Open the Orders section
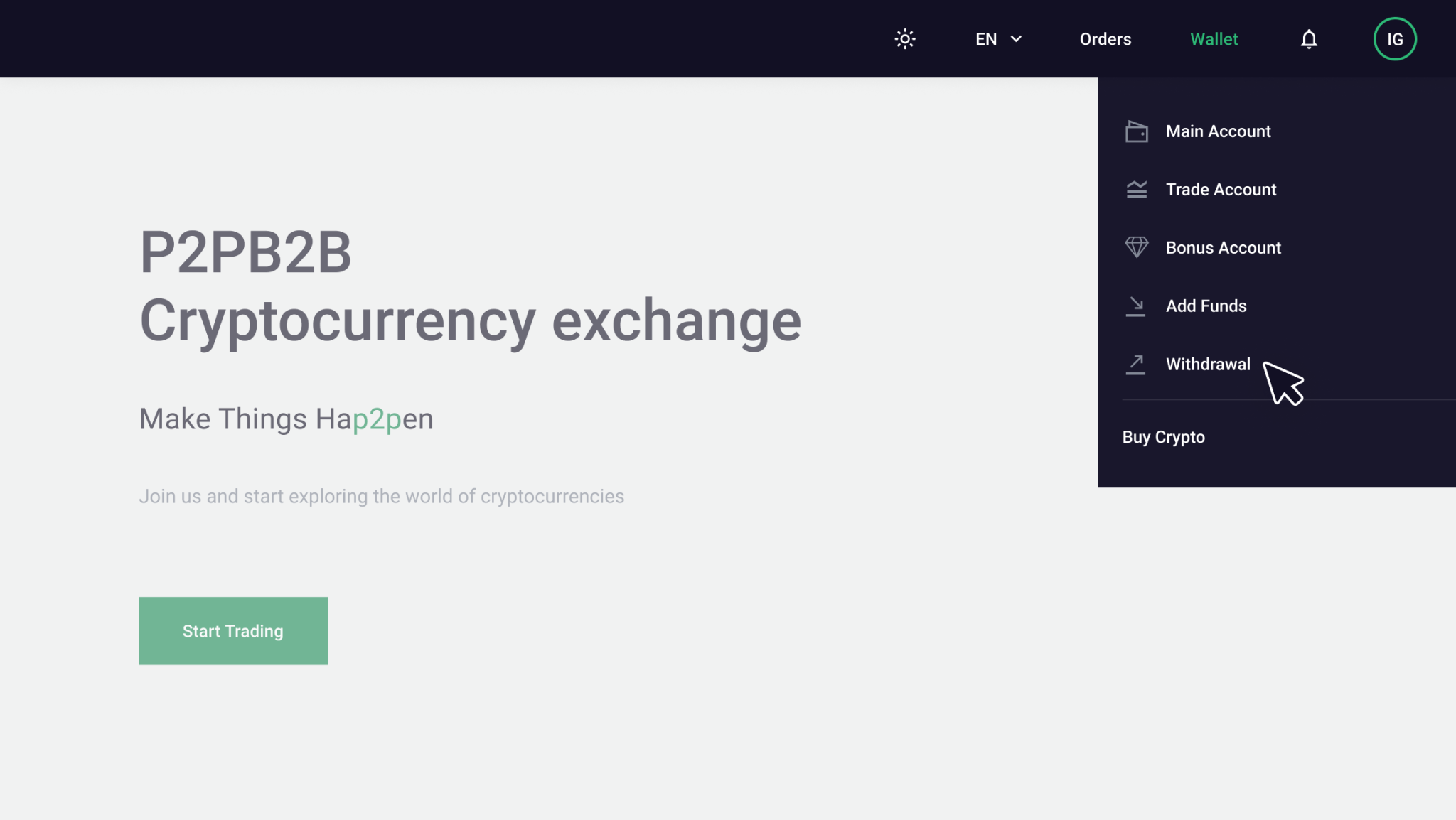The image size is (1456, 820). click(x=1105, y=39)
